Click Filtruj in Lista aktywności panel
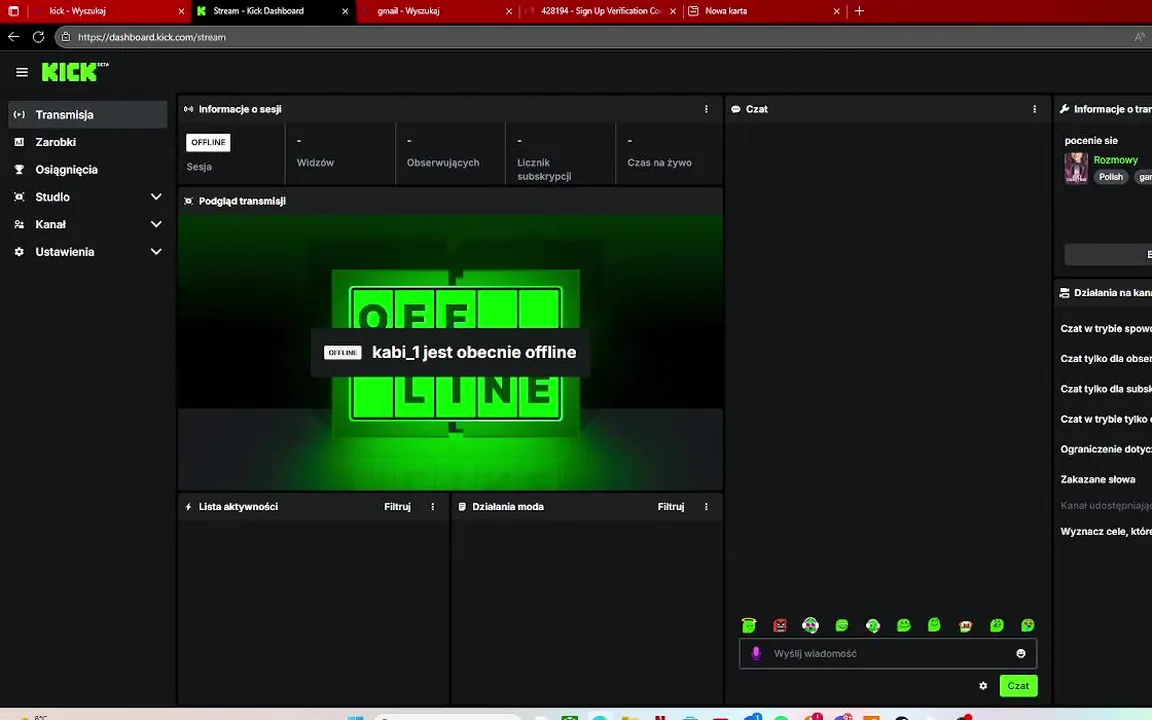1152x720 pixels. (x=397, y=507)
